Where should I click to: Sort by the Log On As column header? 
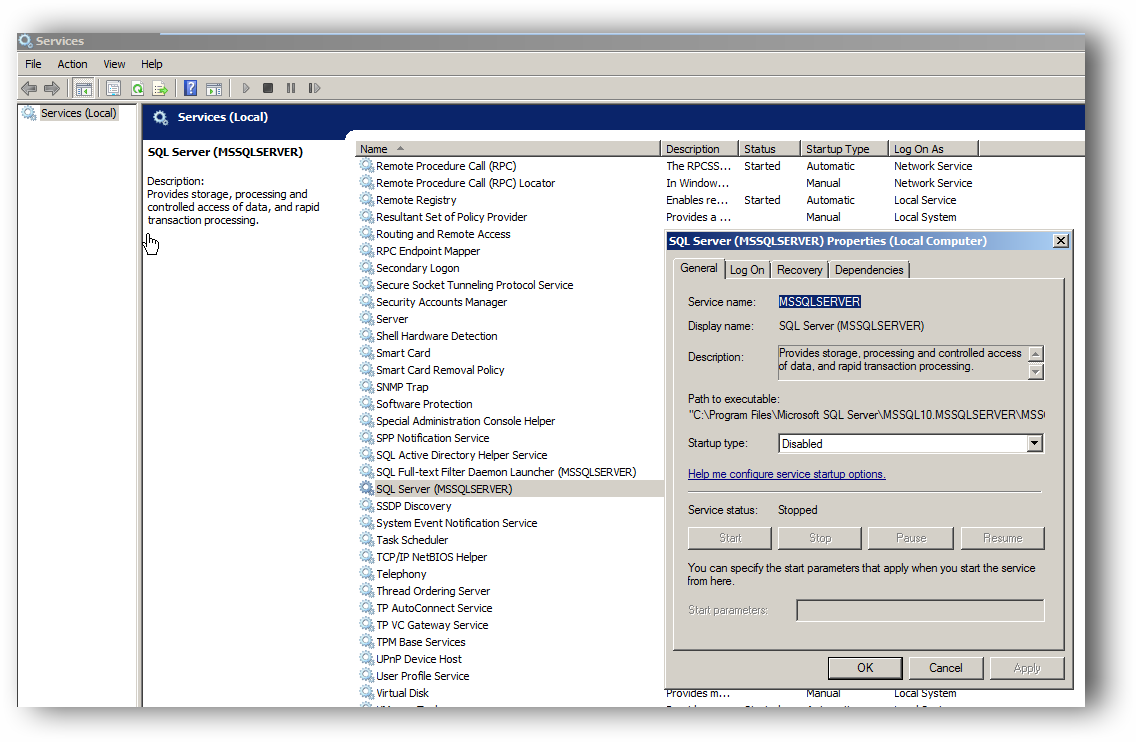point(934,149)
